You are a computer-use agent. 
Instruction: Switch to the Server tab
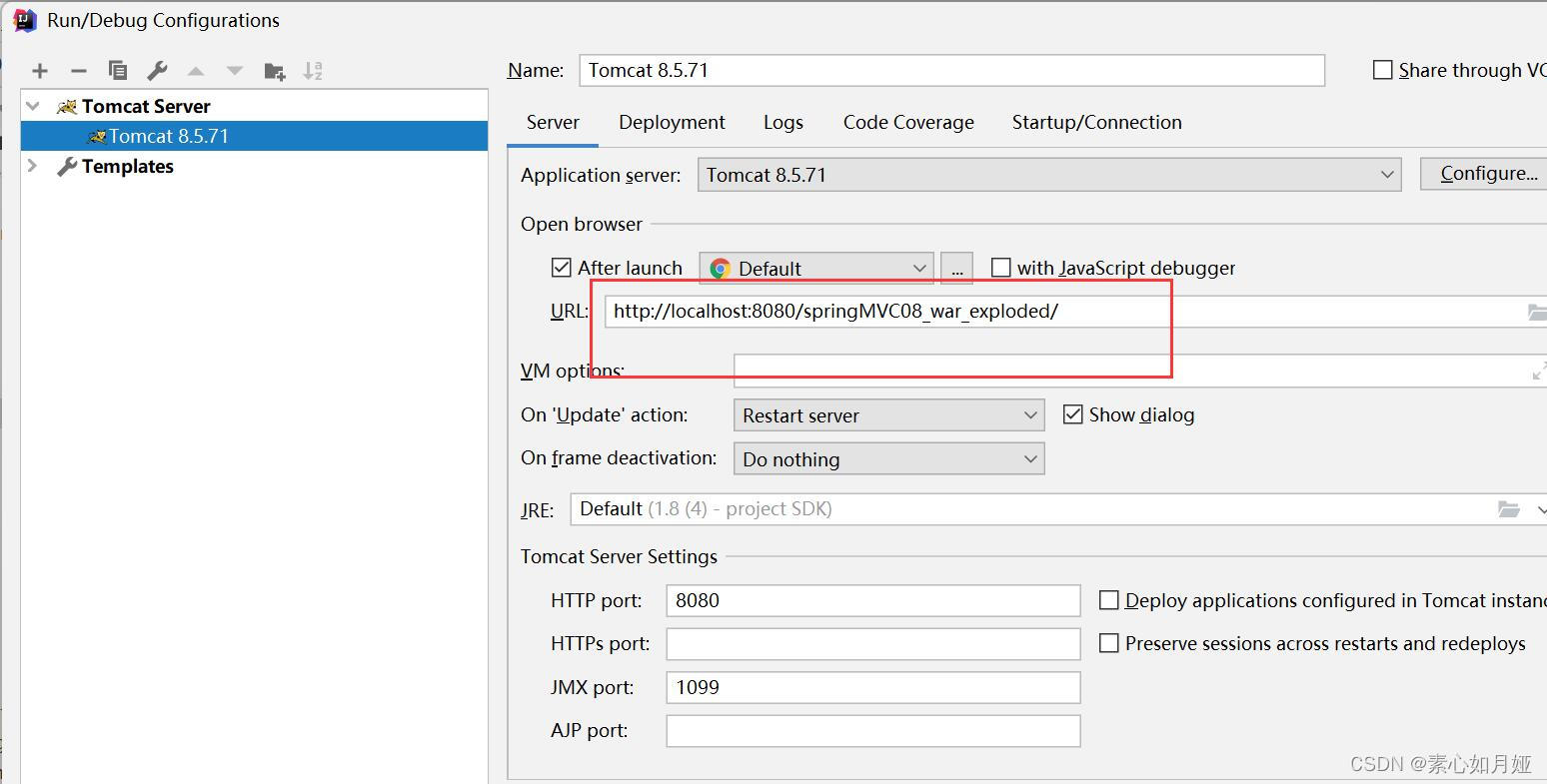point(553,122)
